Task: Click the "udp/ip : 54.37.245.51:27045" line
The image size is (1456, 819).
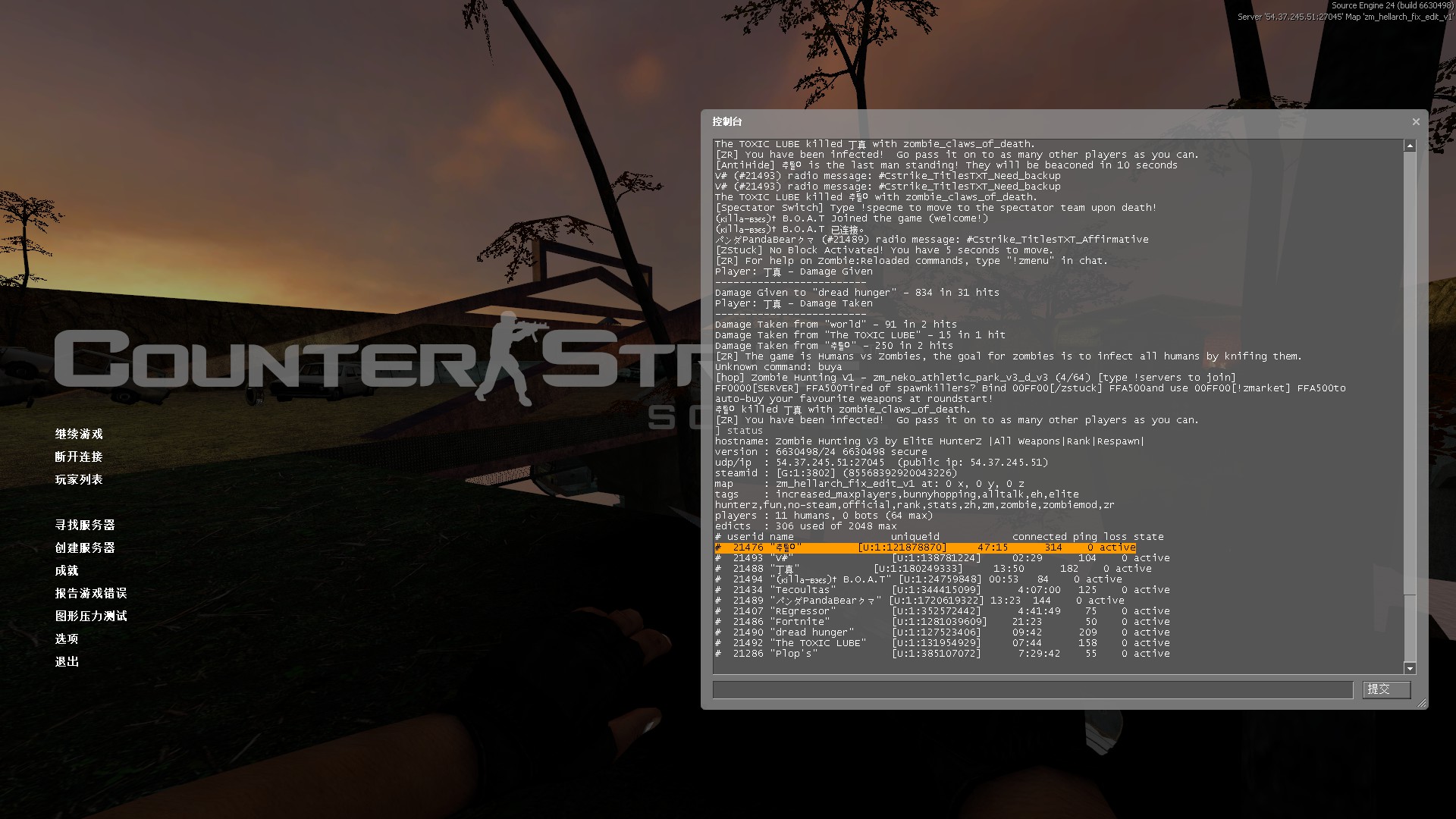Action: pyautogui.click(x=881, y=463)
